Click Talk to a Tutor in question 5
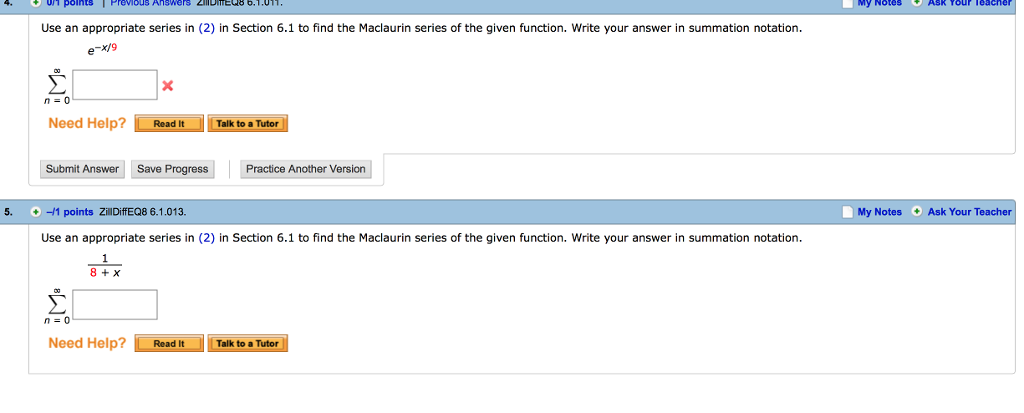 tap(248, 343)
